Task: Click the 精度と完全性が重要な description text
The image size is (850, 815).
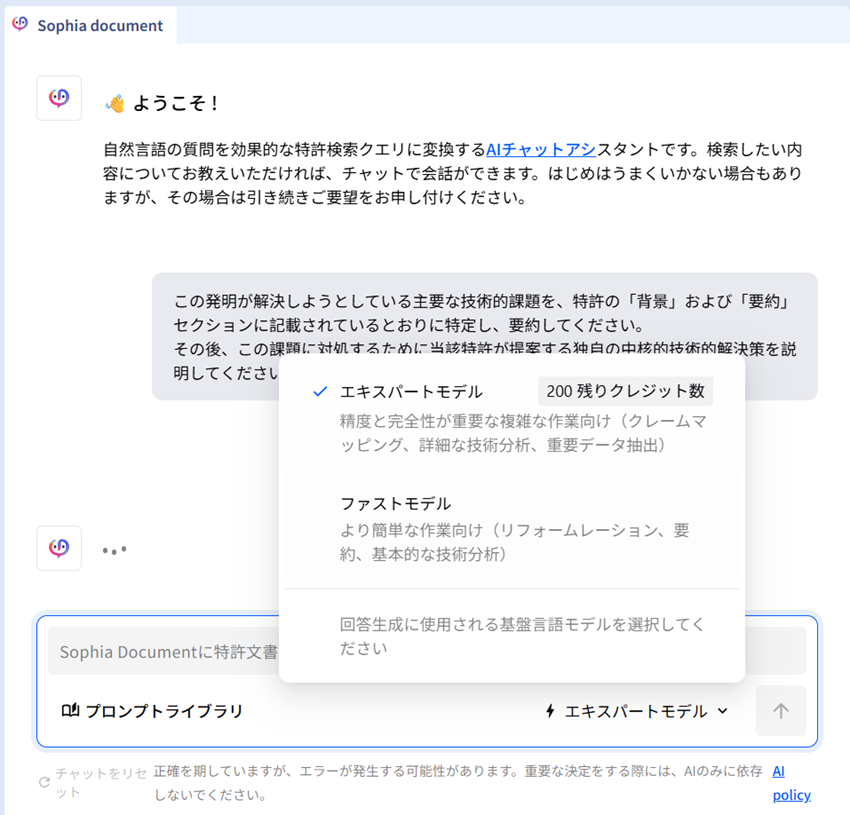Action: pyautogui.click(x=523, y=433)
